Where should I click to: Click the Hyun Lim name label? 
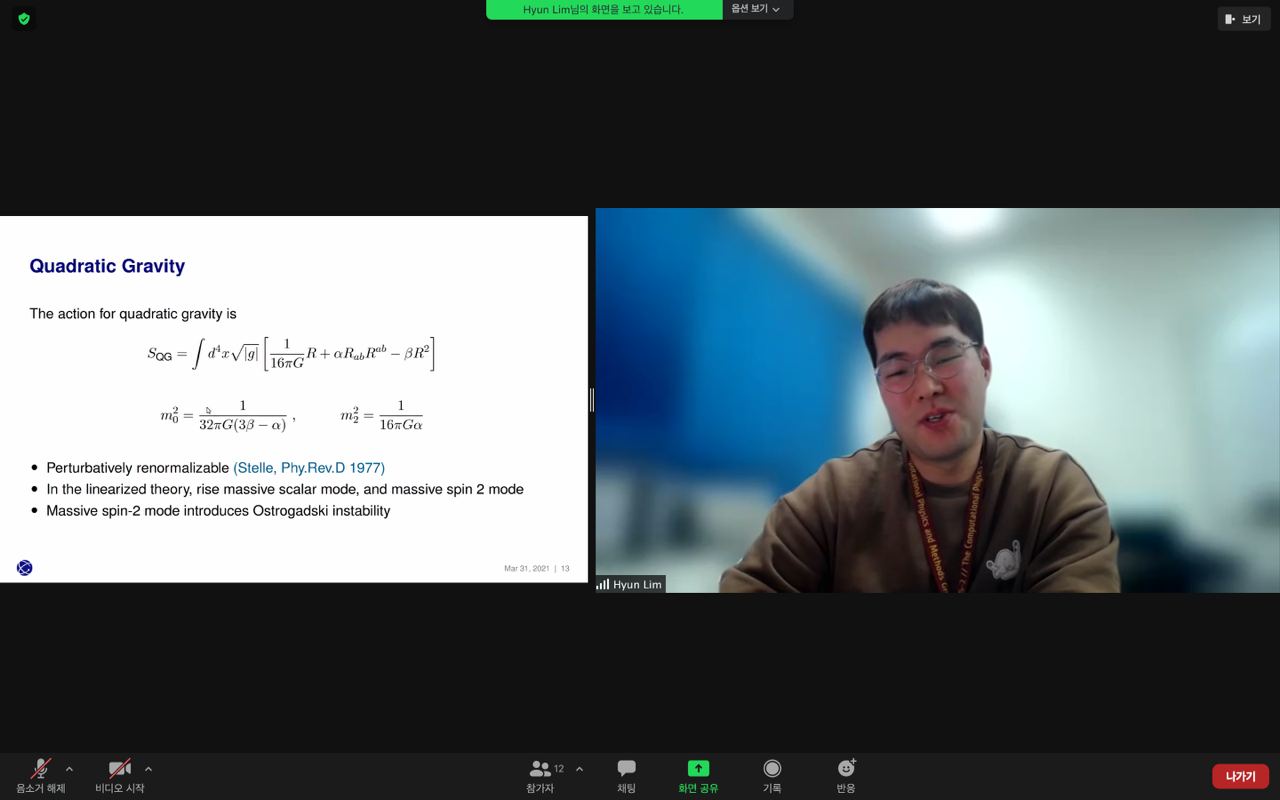[637, 584]
